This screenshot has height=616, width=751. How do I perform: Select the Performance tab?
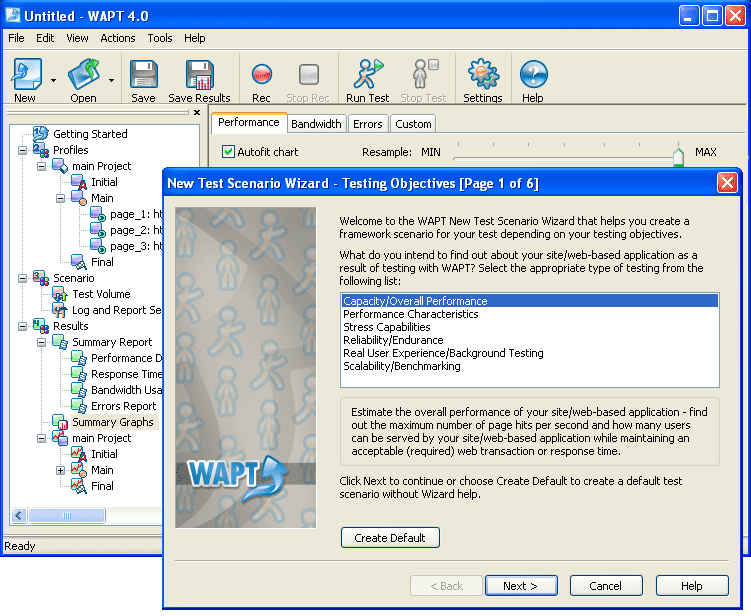pos(249,122)
